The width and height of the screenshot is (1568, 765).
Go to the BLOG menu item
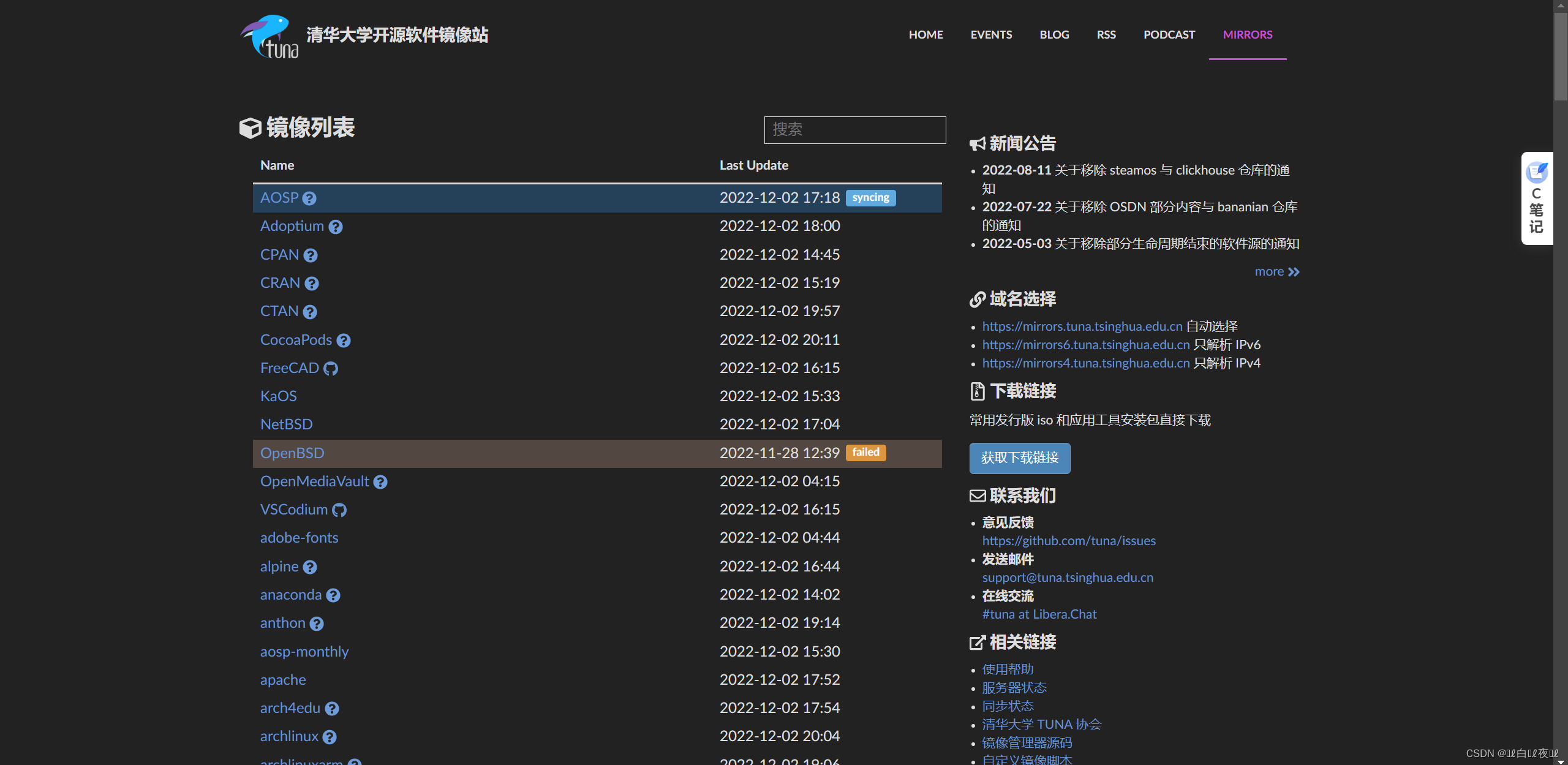(1054, 35)
